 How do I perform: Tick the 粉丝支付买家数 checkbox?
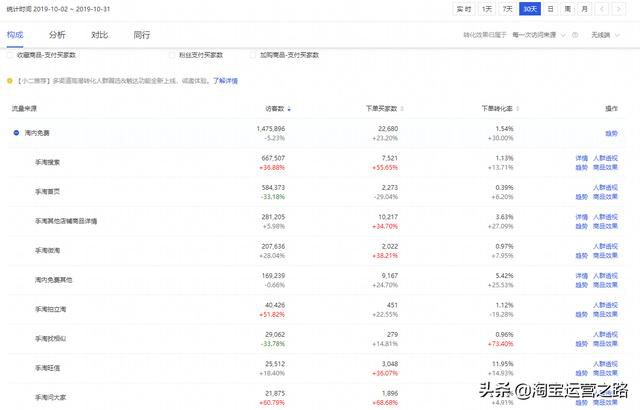point(171,57)
